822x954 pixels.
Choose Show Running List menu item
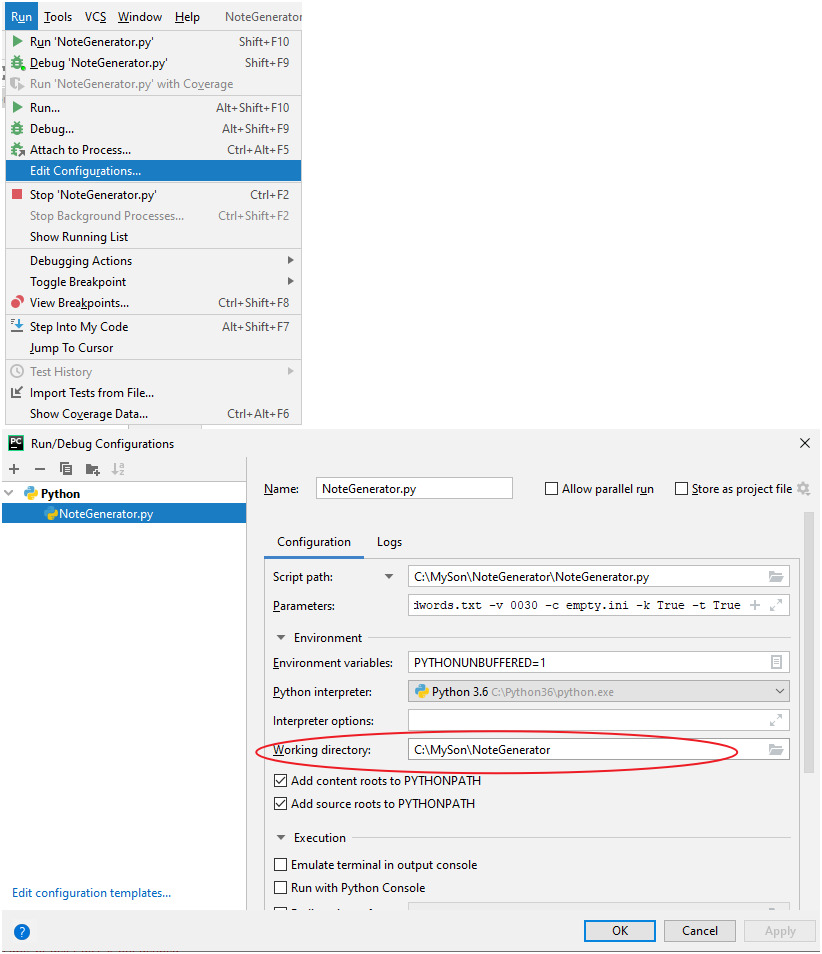point(153,237)
